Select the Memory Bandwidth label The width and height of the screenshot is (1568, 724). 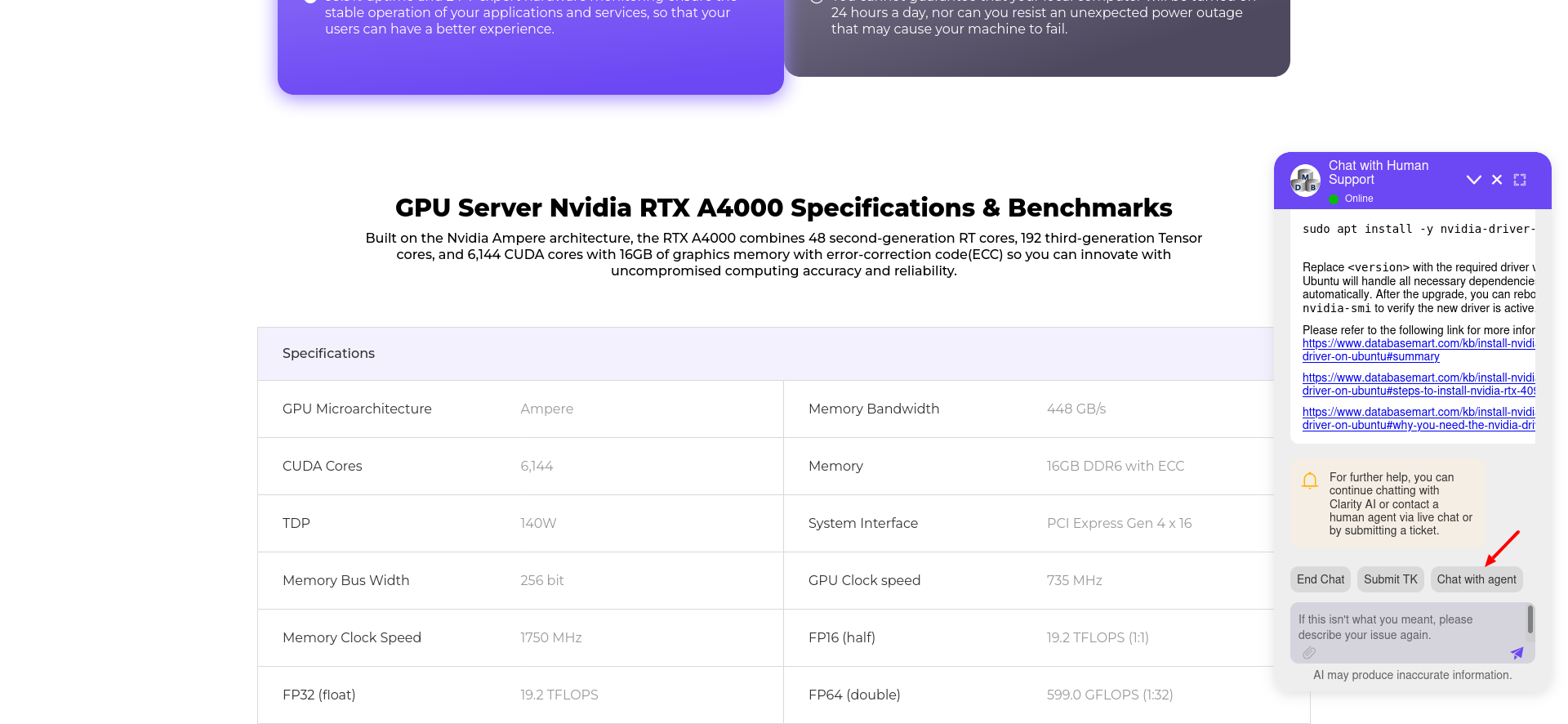tap(874, 409)
